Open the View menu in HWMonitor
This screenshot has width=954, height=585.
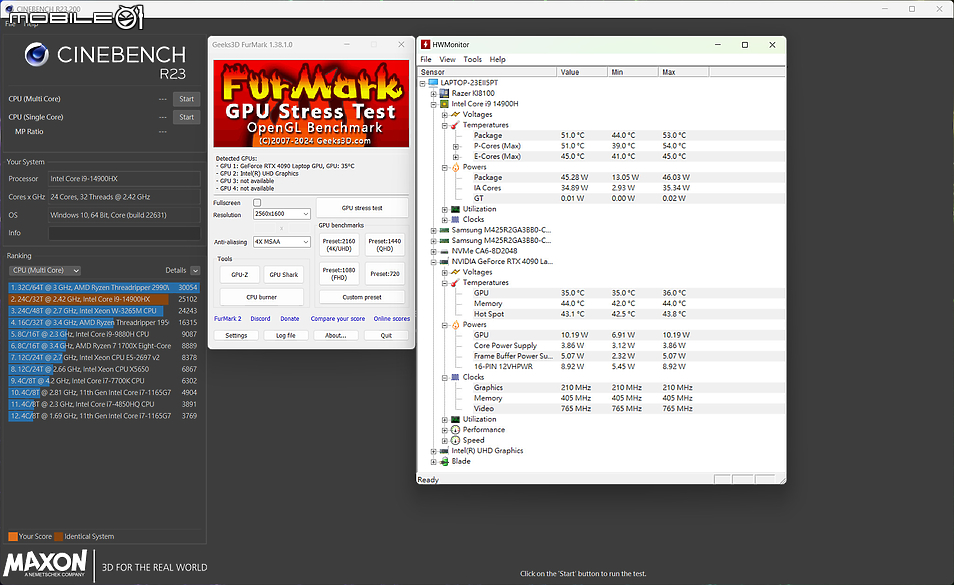[447, 60]
